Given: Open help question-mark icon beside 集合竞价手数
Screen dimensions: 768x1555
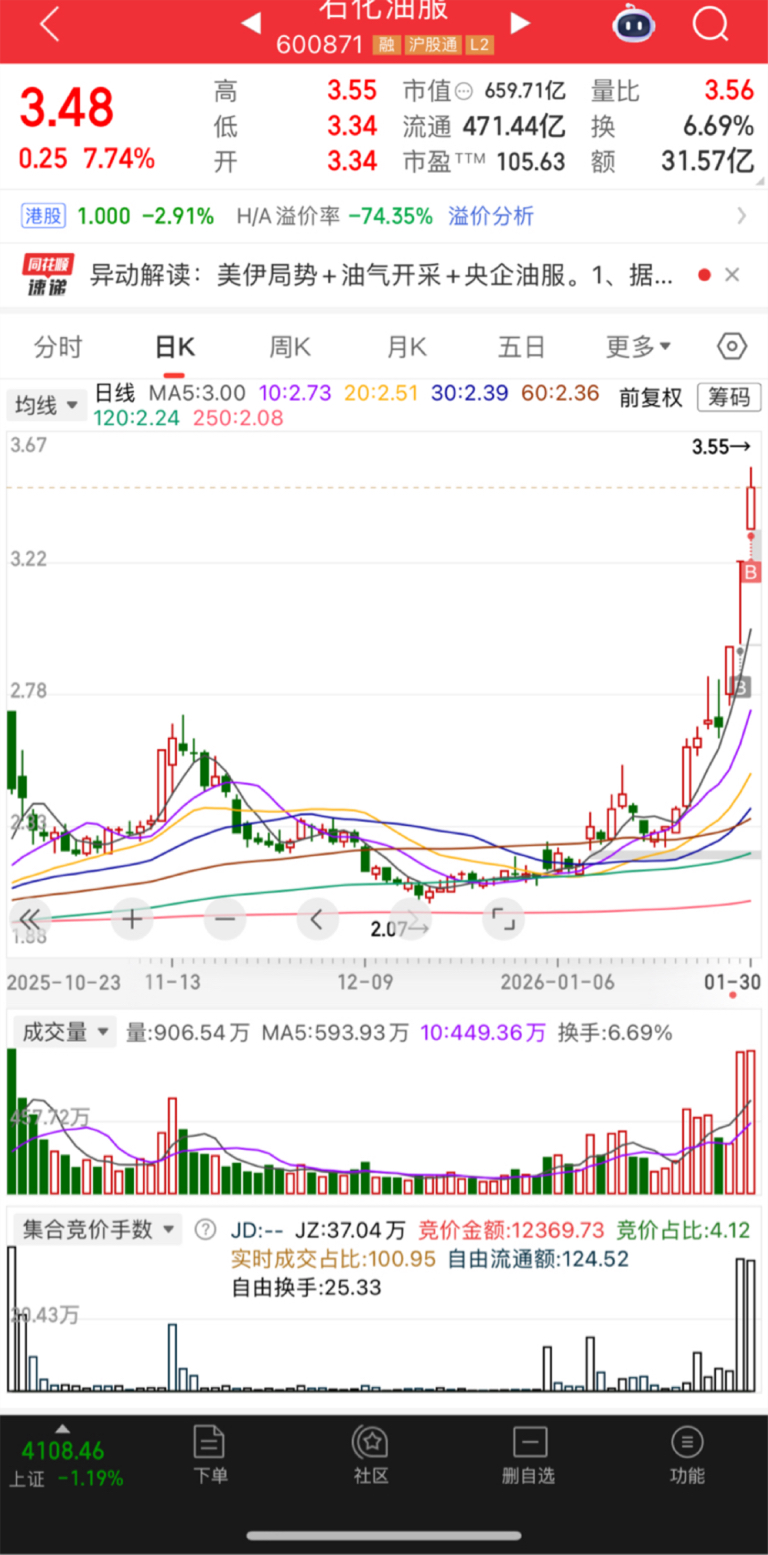Looking at the screenshot, I should click(205, 1229).
